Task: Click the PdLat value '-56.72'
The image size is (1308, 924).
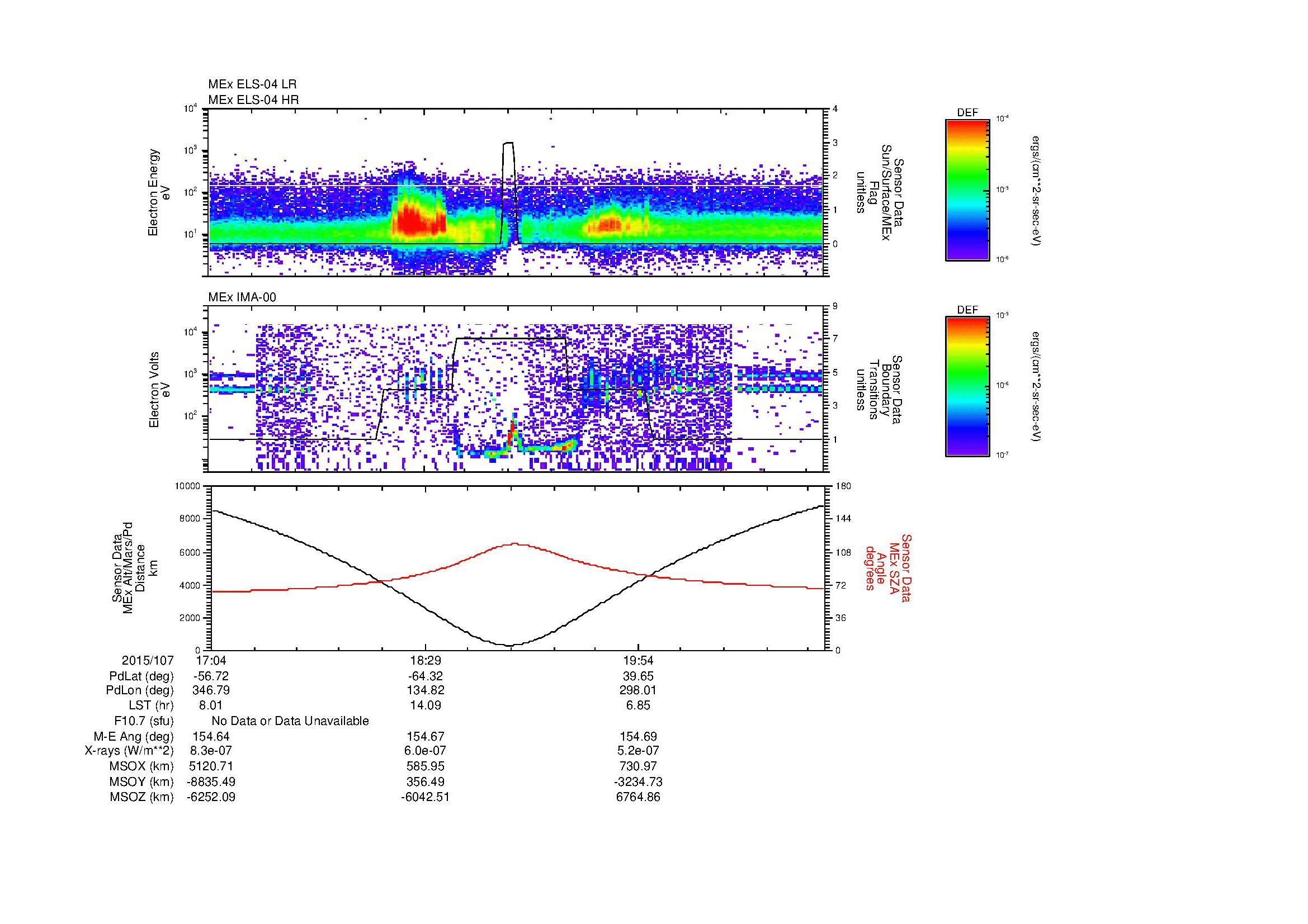Action: point(211,676)
